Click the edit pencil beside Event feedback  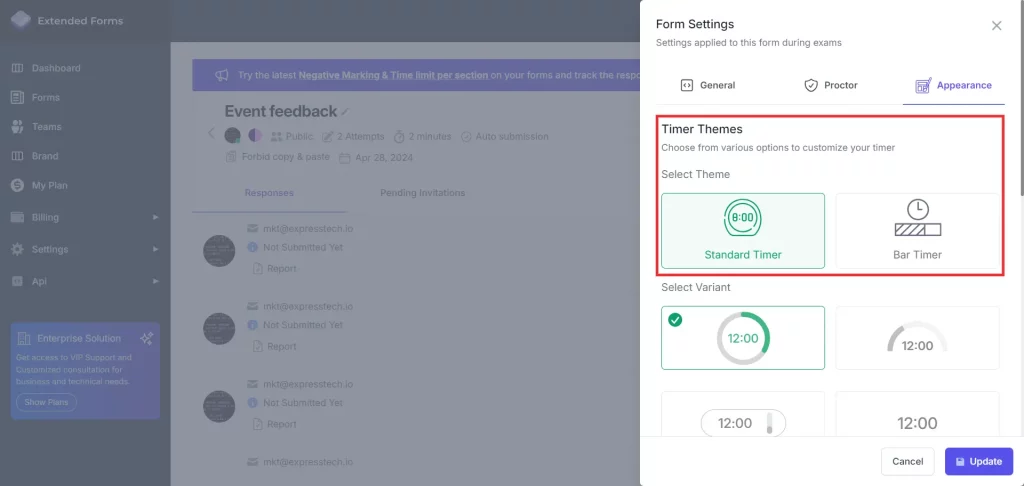coord(345,112)
